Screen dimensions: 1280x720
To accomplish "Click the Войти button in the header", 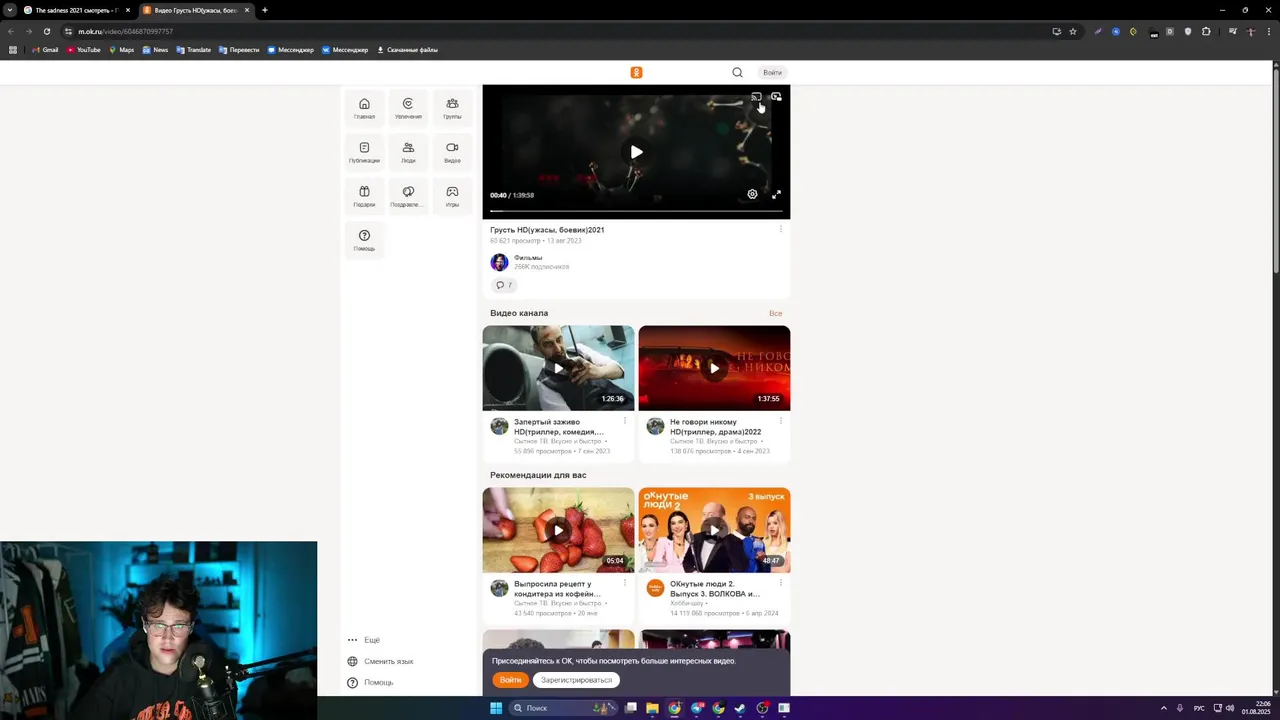I will 772,72.
